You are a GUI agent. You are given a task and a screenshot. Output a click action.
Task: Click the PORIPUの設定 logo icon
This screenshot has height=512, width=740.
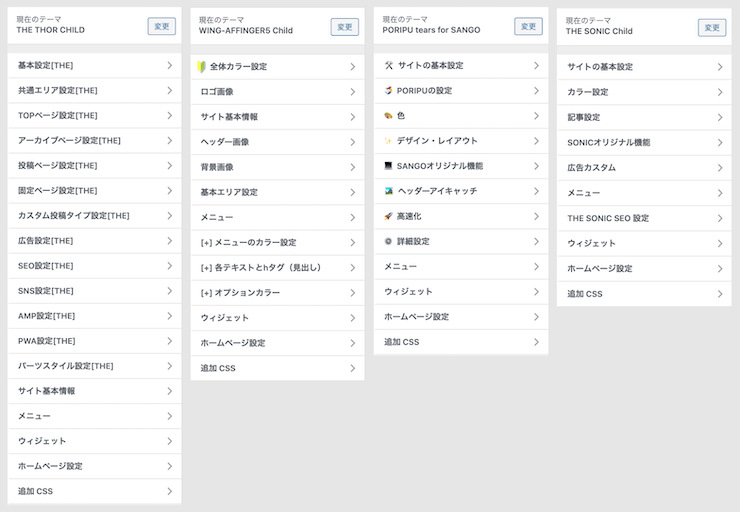click(x=389, y=90)
